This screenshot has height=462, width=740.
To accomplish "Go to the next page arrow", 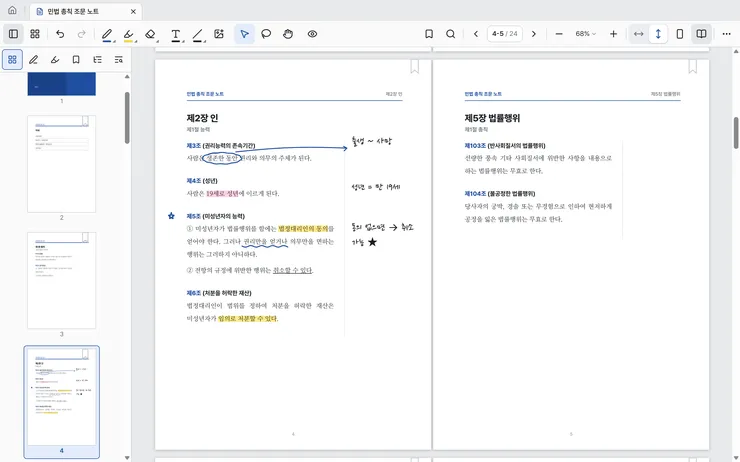I will [534, 34].
